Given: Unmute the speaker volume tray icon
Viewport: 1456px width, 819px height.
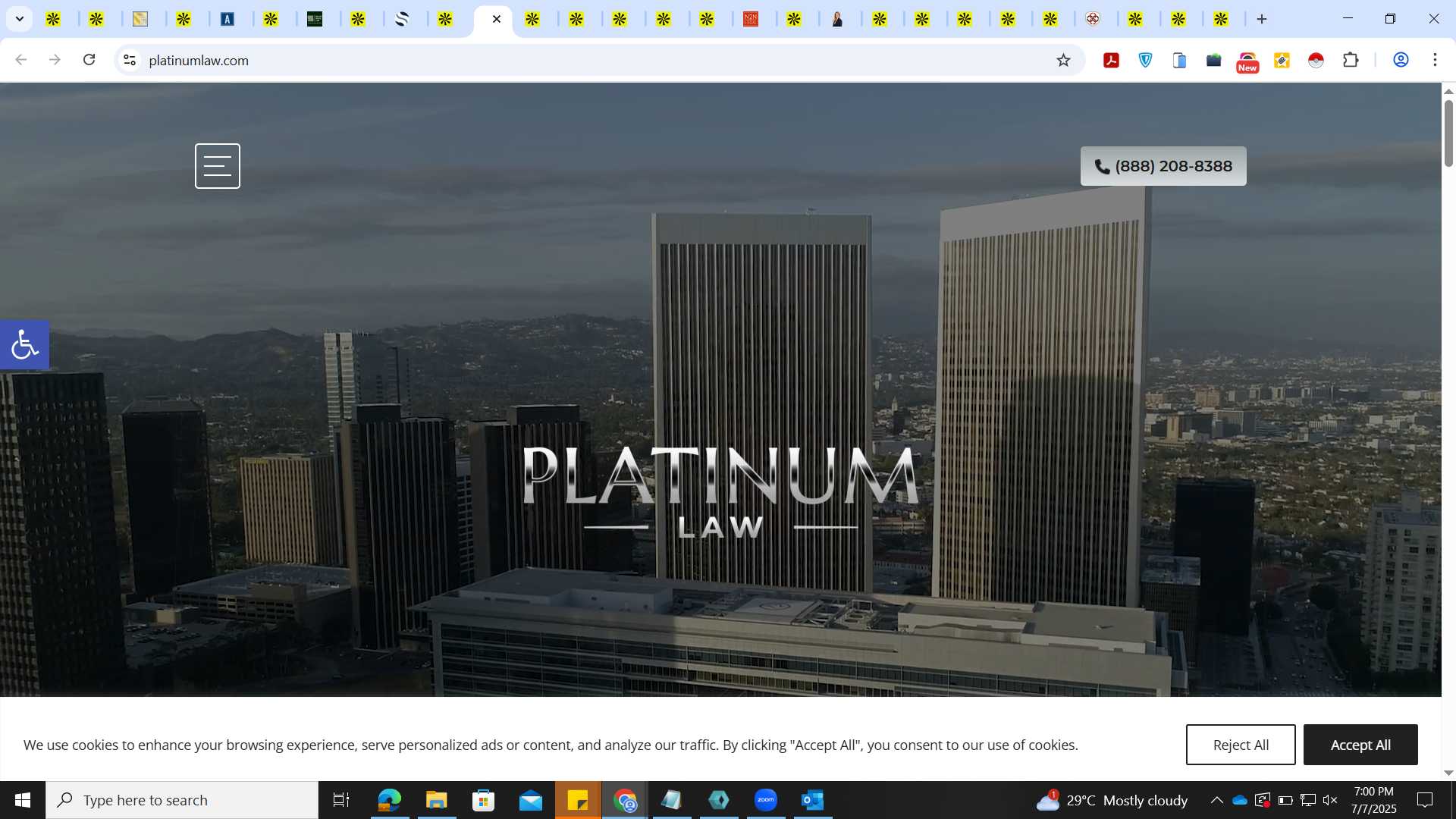Looking at the screenshot, I should pyautogui.click(x=1330, y=800).
